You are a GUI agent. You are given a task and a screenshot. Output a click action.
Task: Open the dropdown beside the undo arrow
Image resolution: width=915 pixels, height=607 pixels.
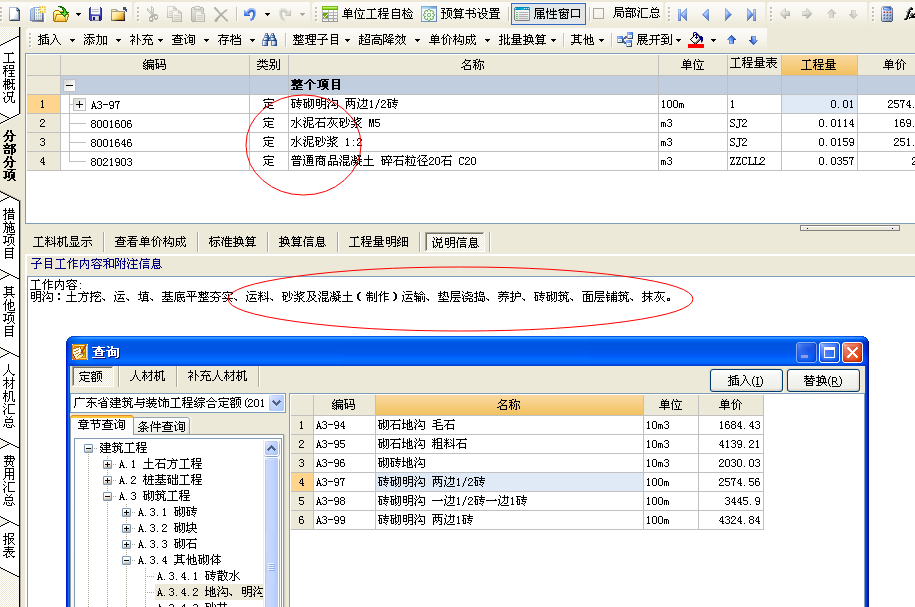[267, 14]
